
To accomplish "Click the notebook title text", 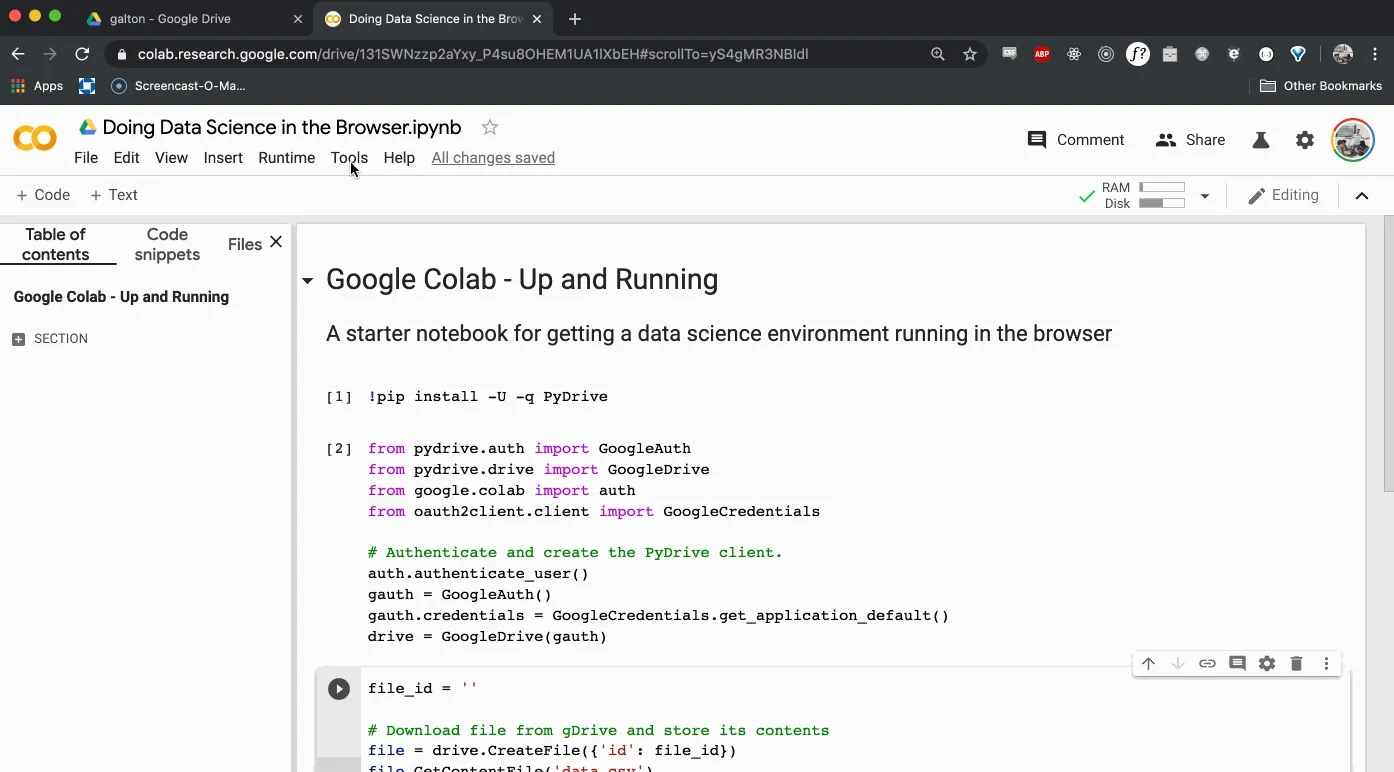I will tap(282, 127).
